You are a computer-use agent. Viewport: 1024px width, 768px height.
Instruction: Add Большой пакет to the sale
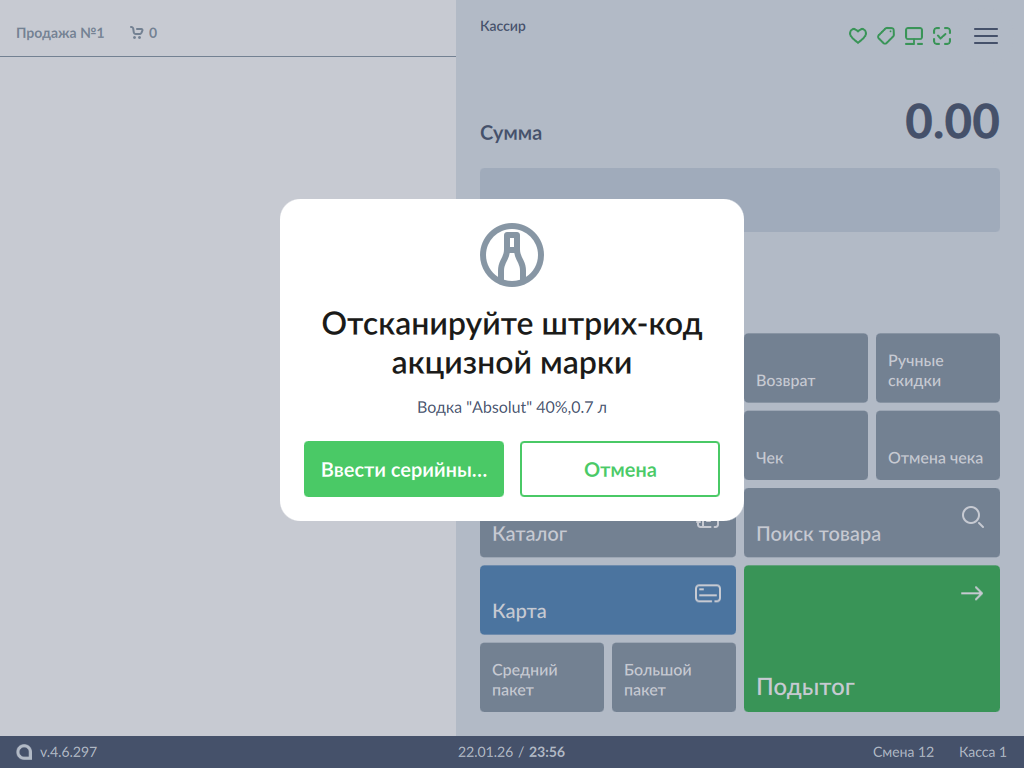tap(673, 677)
